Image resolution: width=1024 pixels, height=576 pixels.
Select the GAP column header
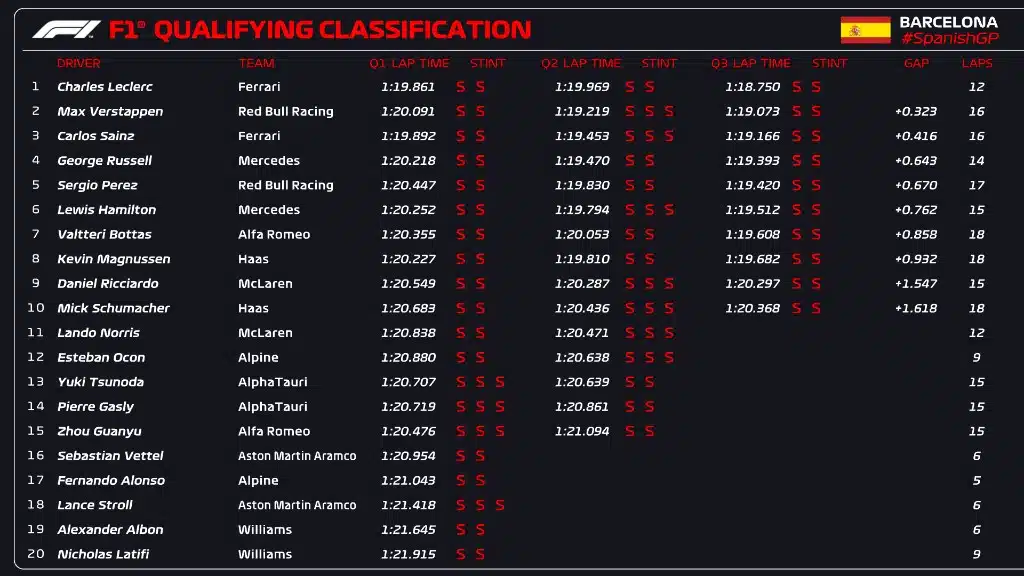[x=916, y=63]
